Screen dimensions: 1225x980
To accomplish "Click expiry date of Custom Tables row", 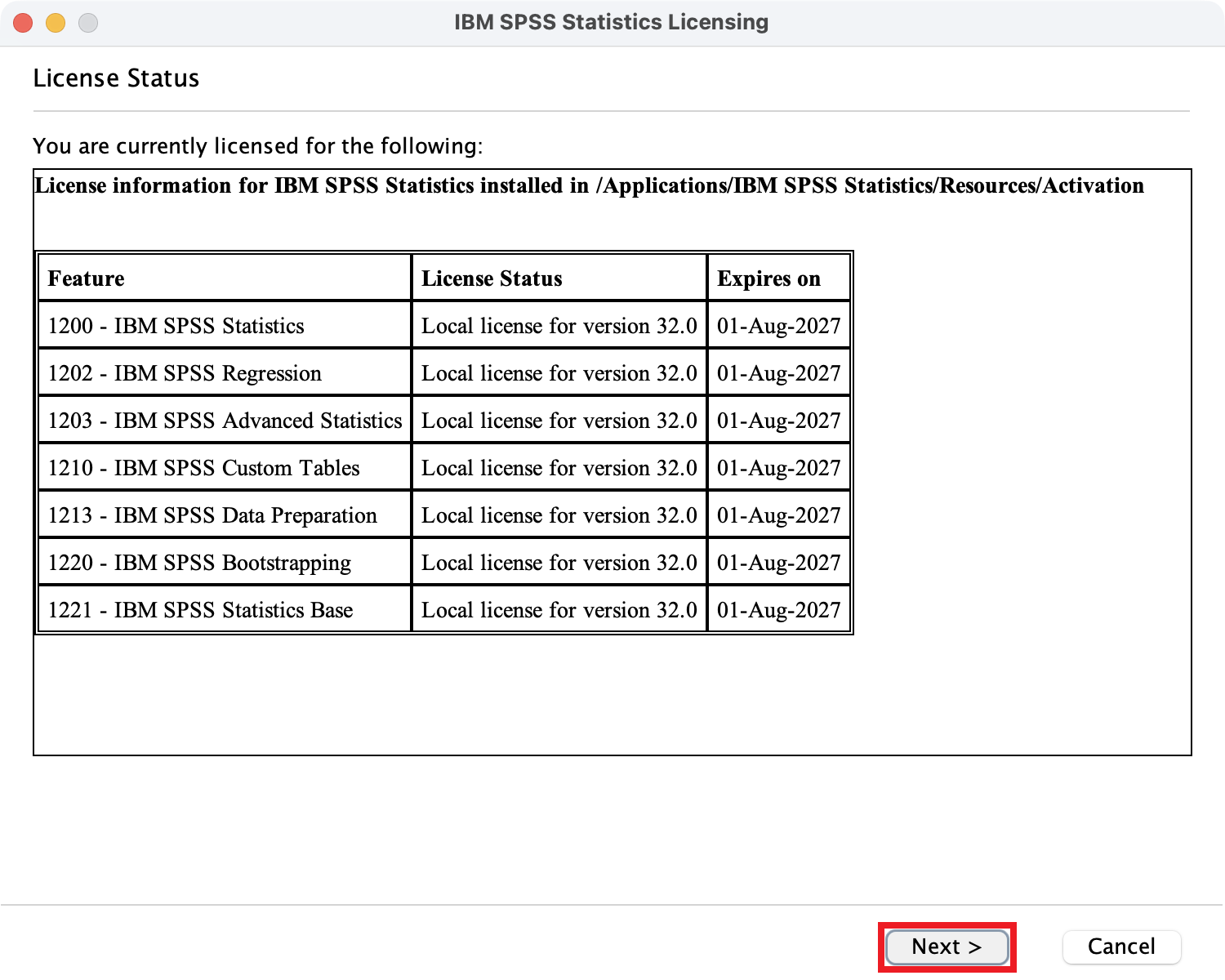I will click(779, 467).
